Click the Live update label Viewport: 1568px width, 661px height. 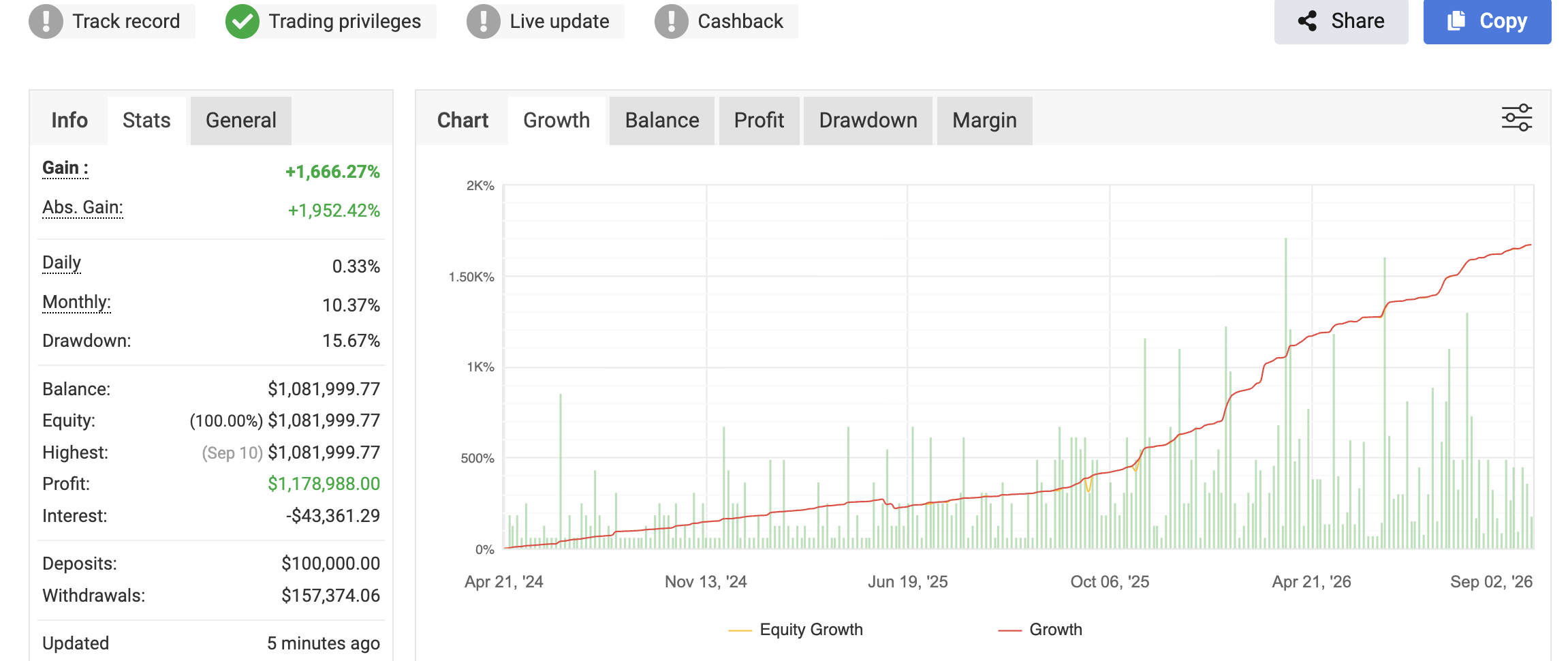tap(559, 21)
